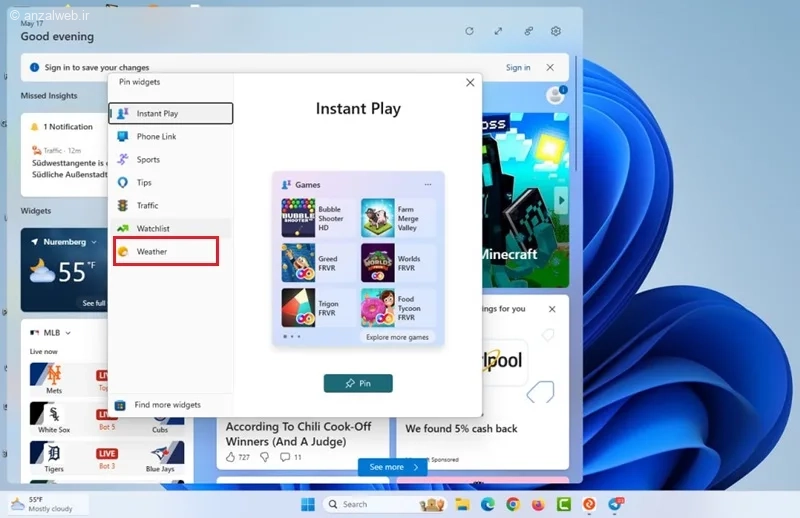Image resolution: width=800 pixels, height=518 pixels.
Task: Click the Tips lightbulb icon
Action: 122,183
